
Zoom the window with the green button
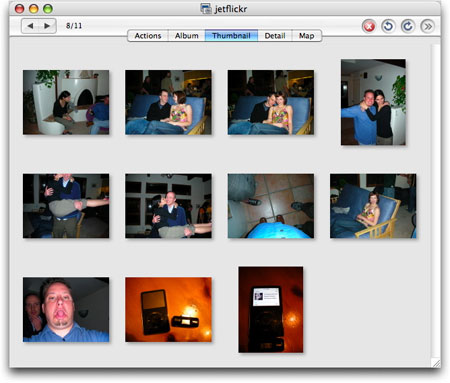click(x=48, y=9)
